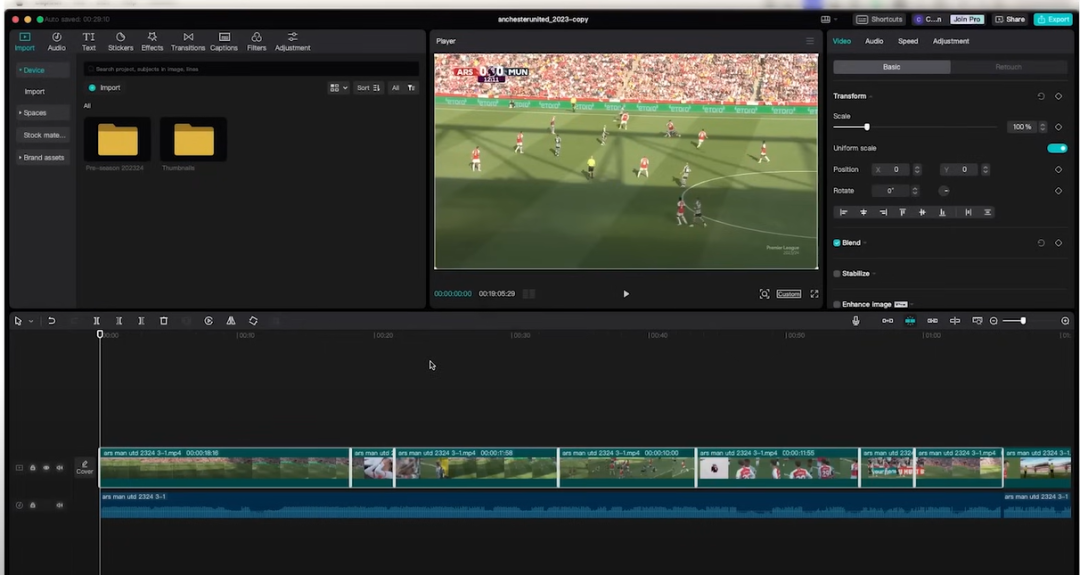Open the Sort dropdown in media panel
The height and width of the screenshot is (575, 1080).
[x=368, y=88]
